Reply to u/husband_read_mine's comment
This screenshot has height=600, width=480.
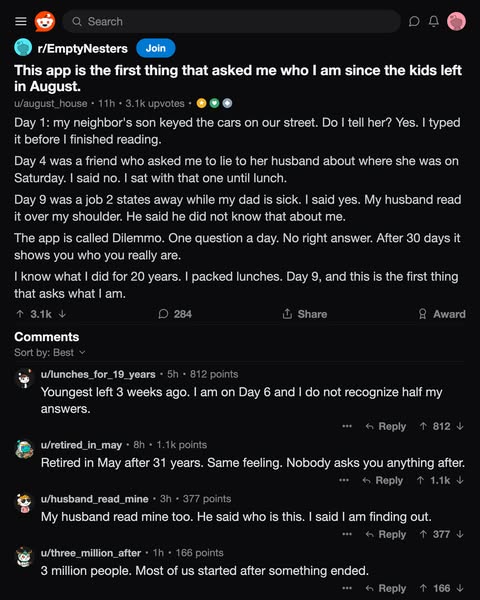point(386,534)
